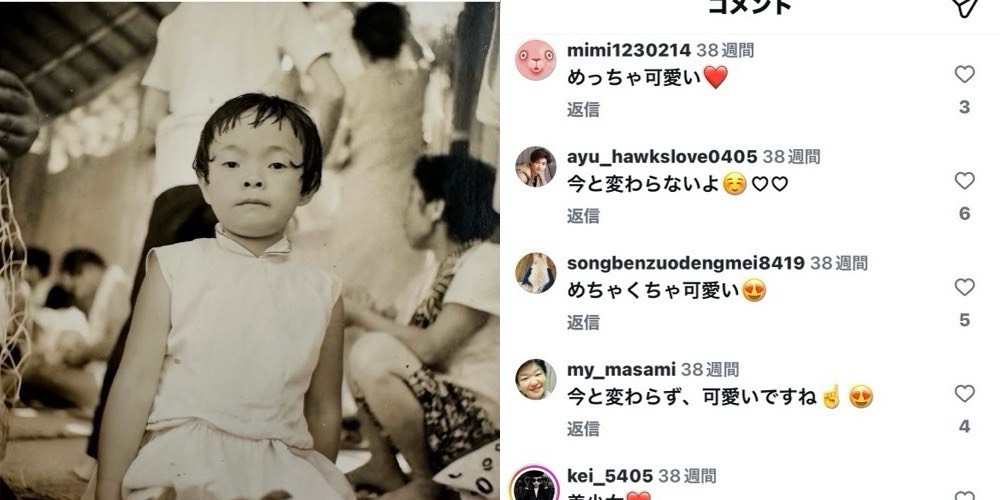Open username songbenzuodengmei8419 link
The width and height of the screenshot is (1000, 500).
(686, 263)
